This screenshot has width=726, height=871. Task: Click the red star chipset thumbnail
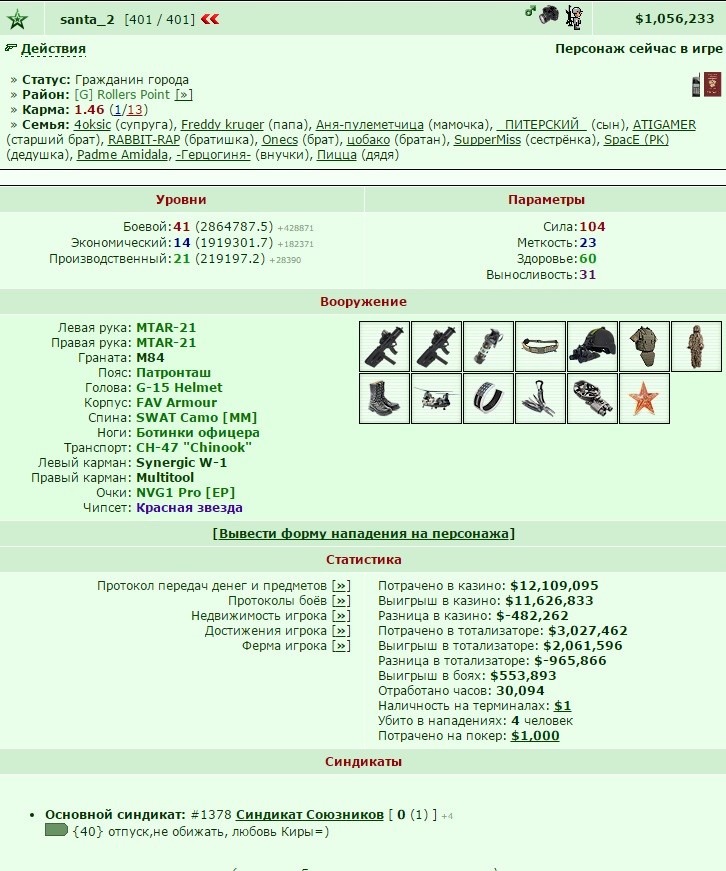[x=644, y=398]
